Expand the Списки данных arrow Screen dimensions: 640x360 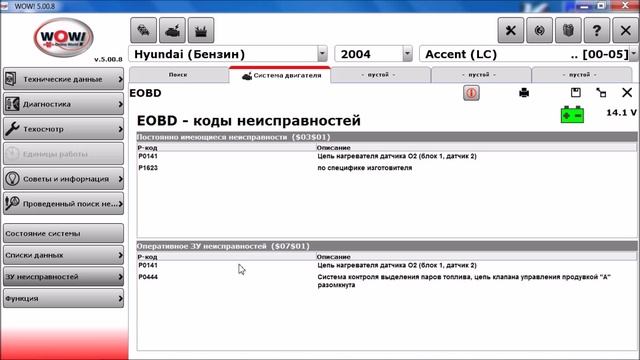coord(120,255)
